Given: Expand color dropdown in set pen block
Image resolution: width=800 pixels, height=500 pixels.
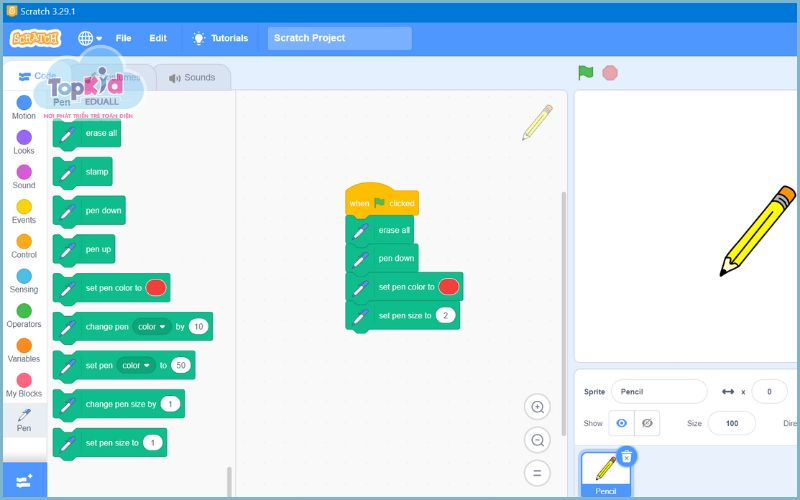Looking at the screenshot, I should [136, 366].
